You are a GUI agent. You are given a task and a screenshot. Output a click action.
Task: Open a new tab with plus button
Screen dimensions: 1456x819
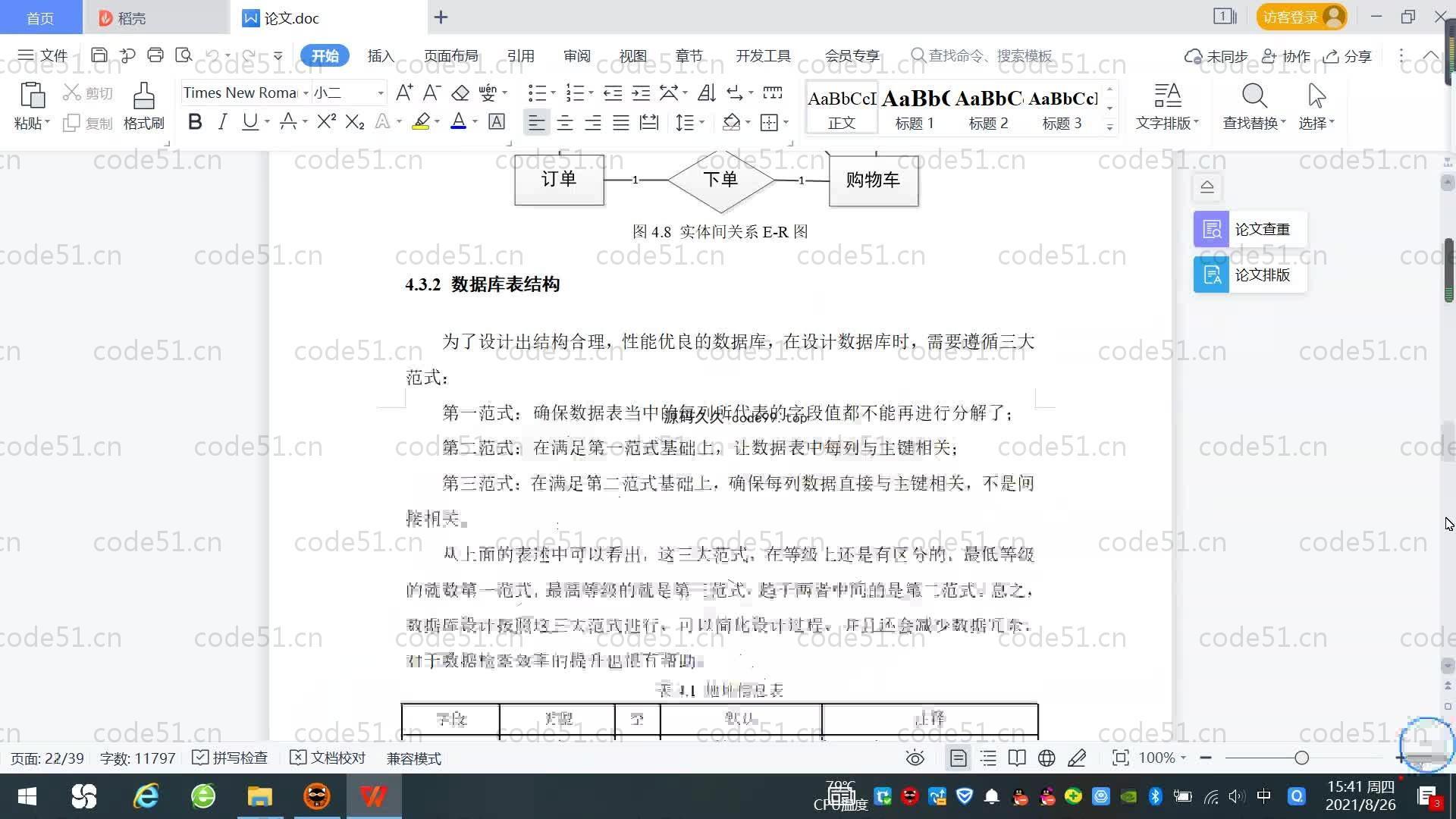(441, 17)
